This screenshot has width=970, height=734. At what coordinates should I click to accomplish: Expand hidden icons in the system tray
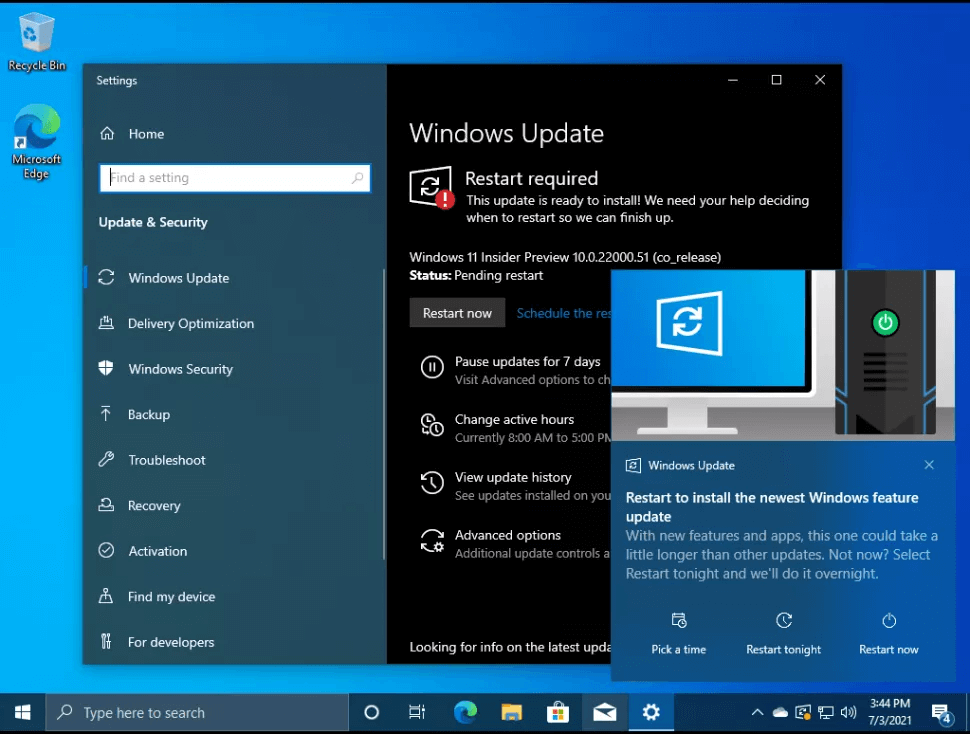[757, 712]
